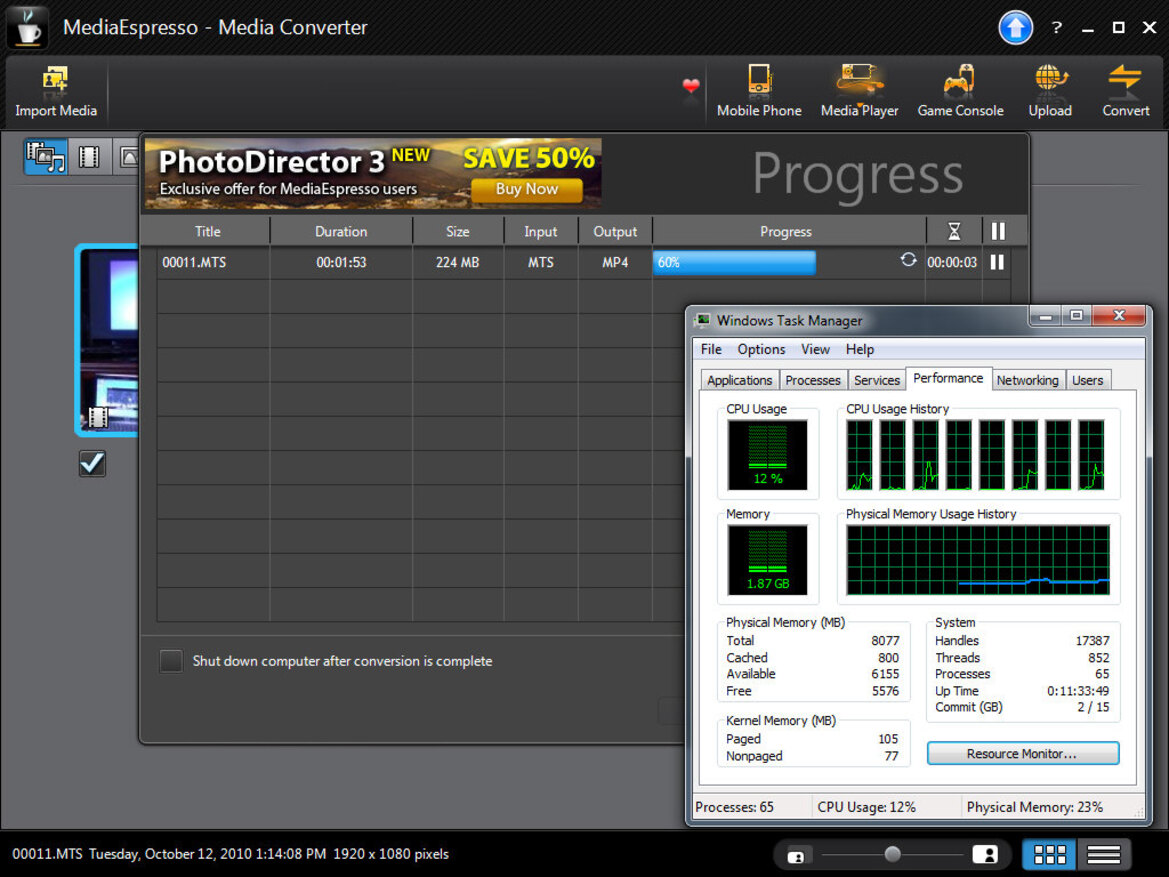Viewport: 1169px width, 877px height.
Task: Select the Mobile Phone device icon
Action: click(759, 78)
